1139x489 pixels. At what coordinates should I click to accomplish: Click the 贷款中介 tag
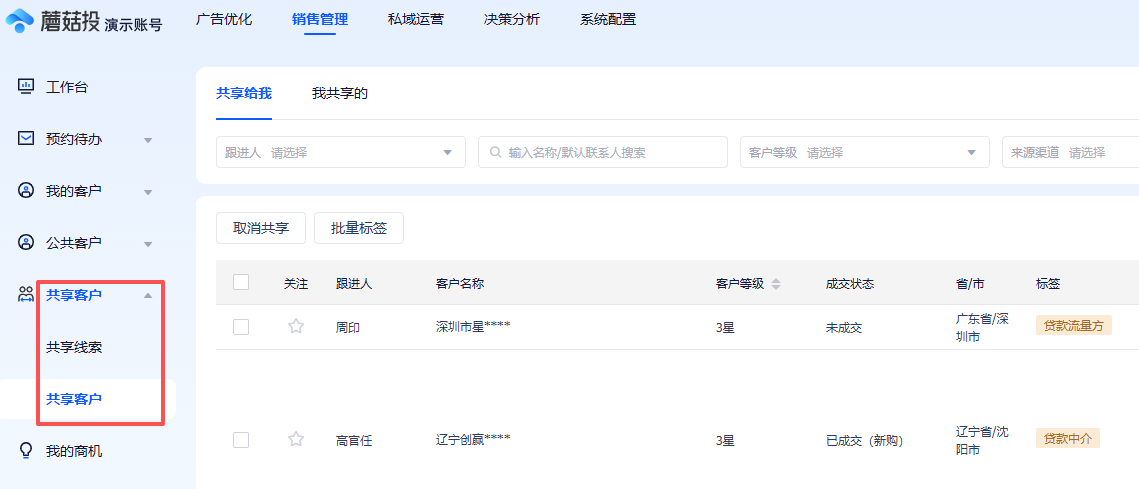(1068, 439)
